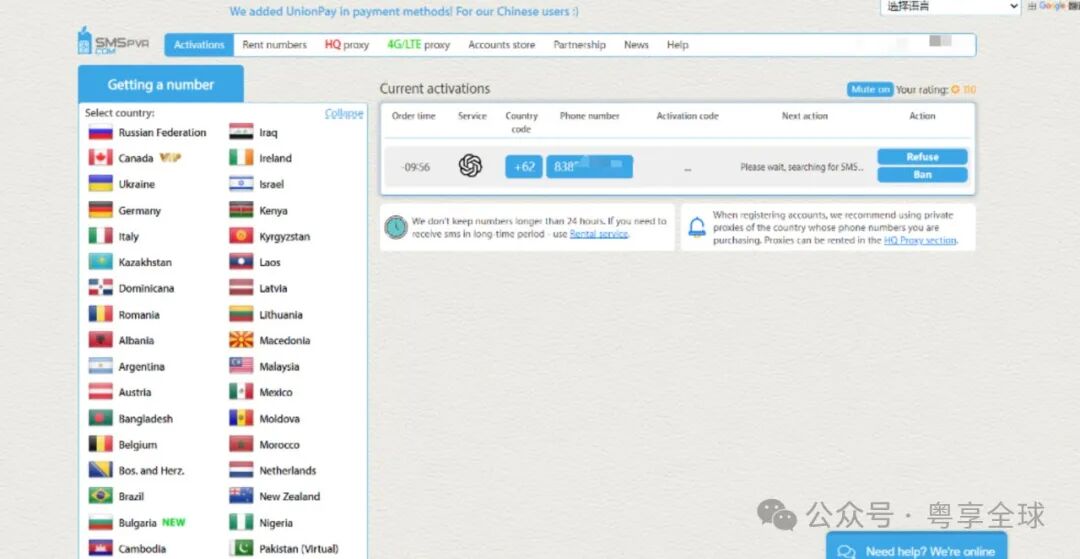Open the Rental service link
This screenshot has width=1080, height=559.
coord(599,234)
